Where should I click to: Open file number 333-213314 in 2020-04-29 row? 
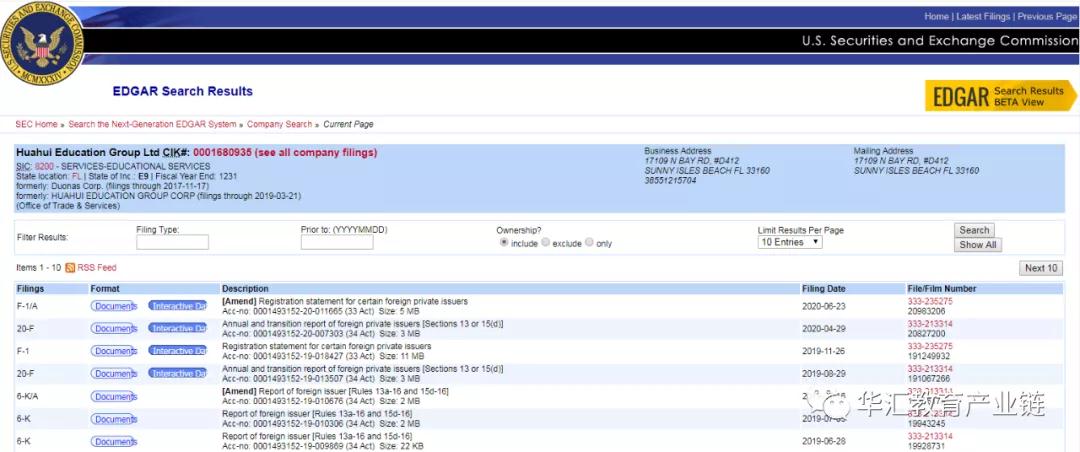[930, 324]
